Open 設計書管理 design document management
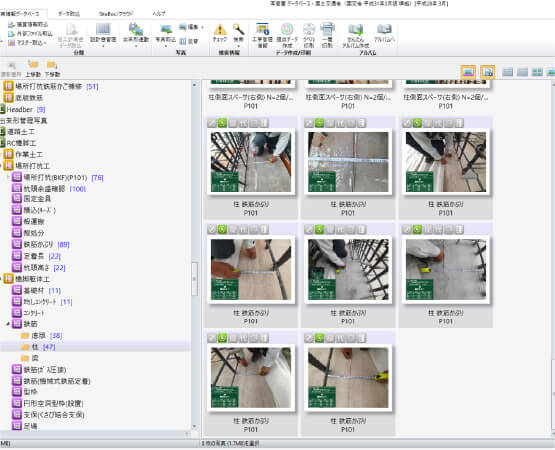 (x=103, y=33)
